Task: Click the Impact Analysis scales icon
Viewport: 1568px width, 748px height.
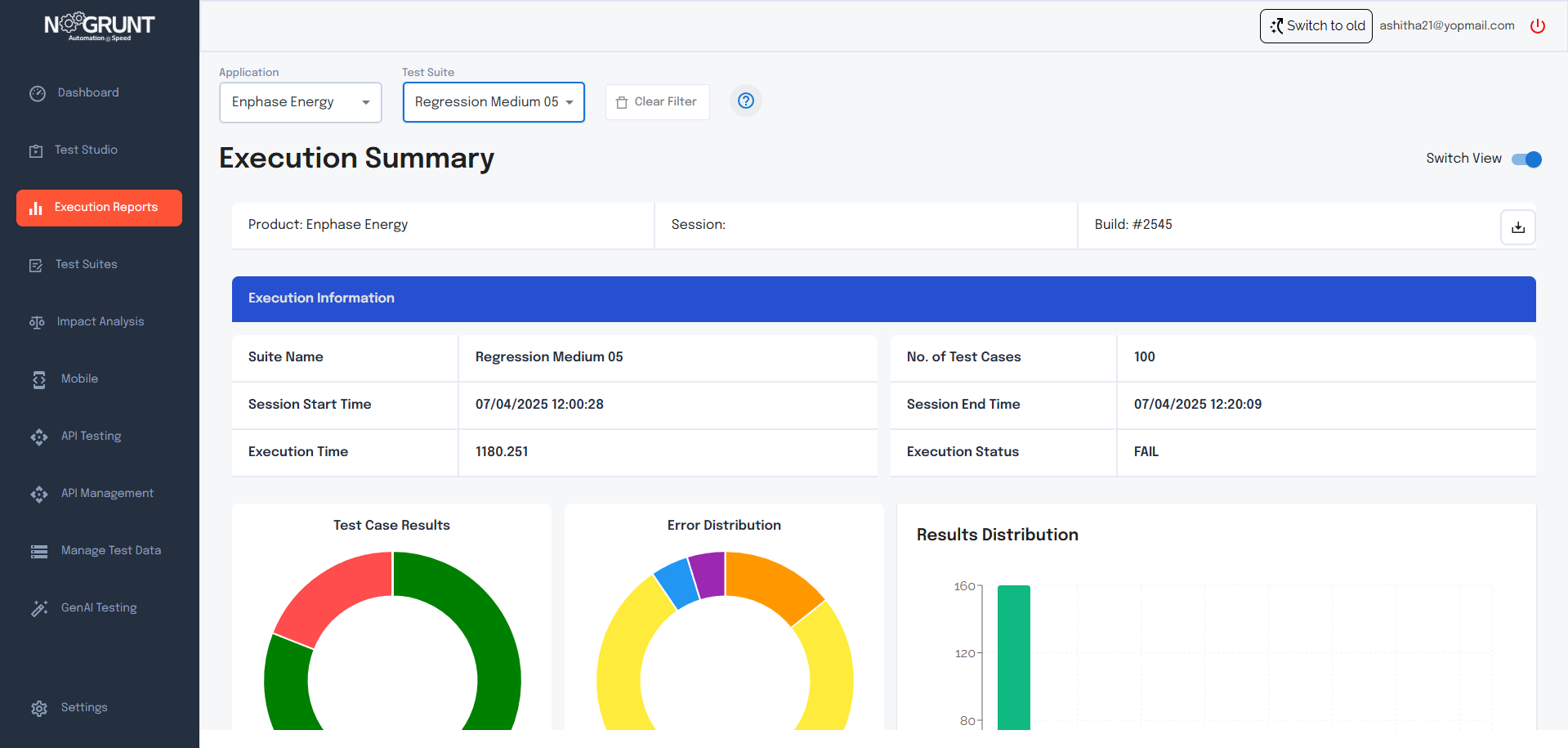Action: coord(37,322)
